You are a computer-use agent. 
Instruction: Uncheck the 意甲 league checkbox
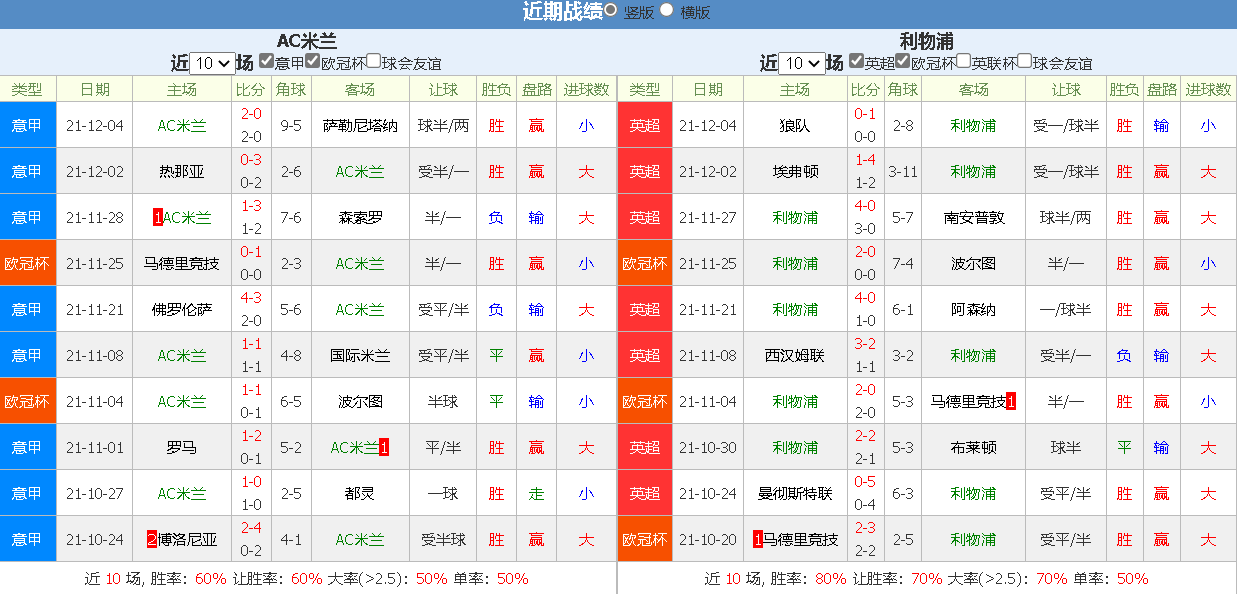click(266, 60)
